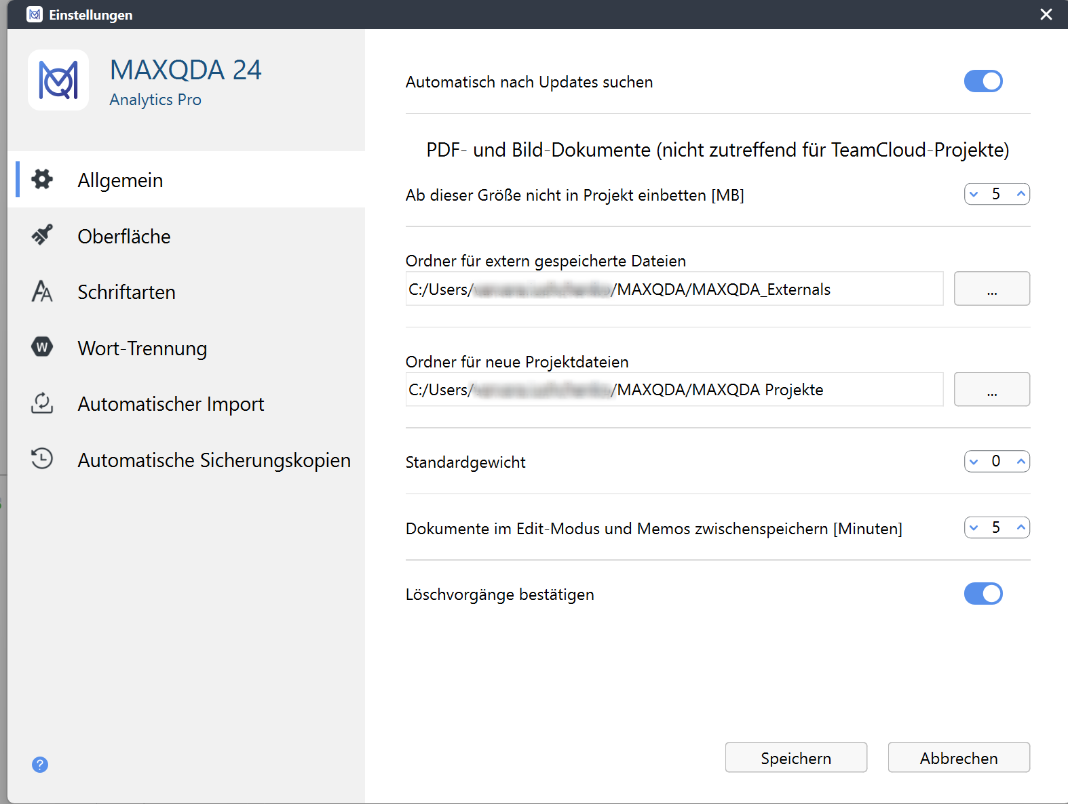Open help via the question mark icon
The height and width of the screenshot is (804, 1068).
coord(40,764)
